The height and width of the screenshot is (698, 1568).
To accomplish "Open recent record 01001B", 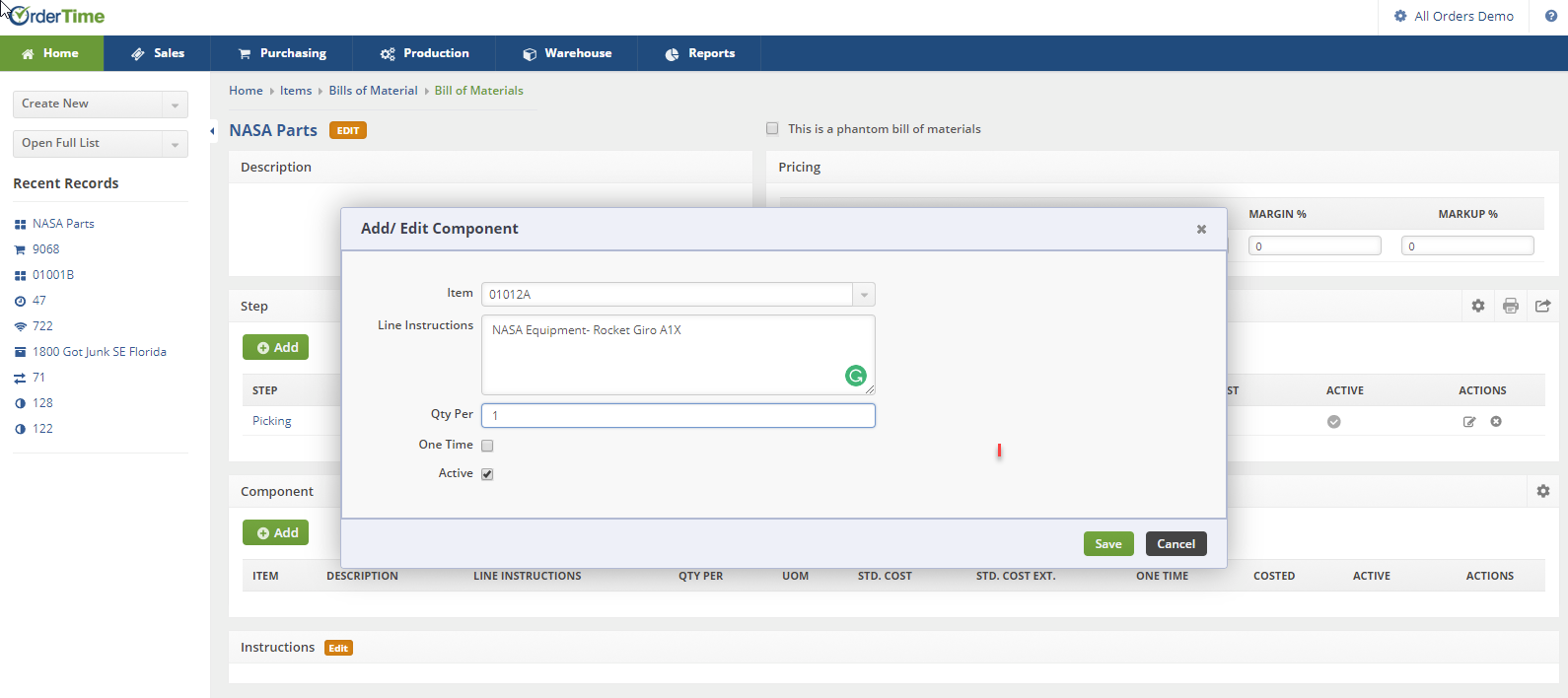I will pyautogui.click(x=53, y=275).
